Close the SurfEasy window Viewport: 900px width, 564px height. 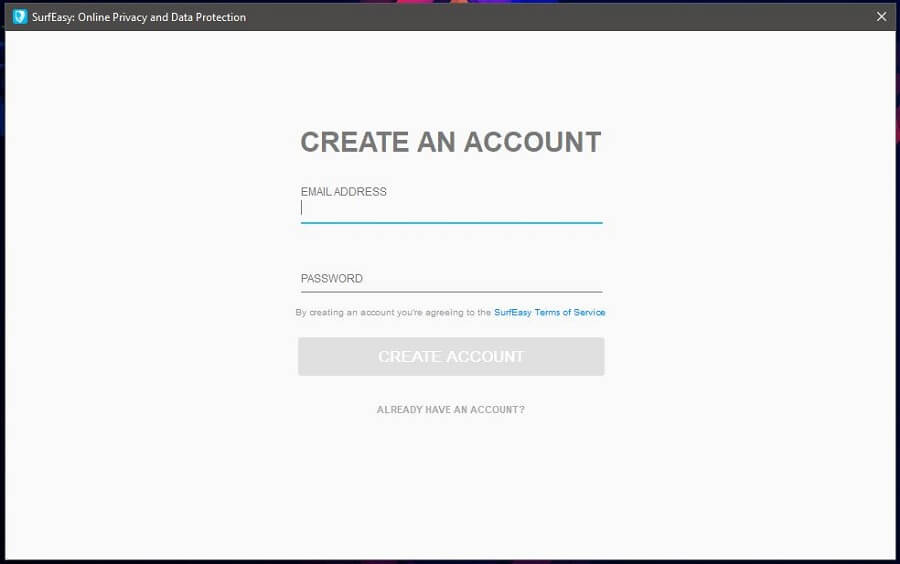[882, 17]
